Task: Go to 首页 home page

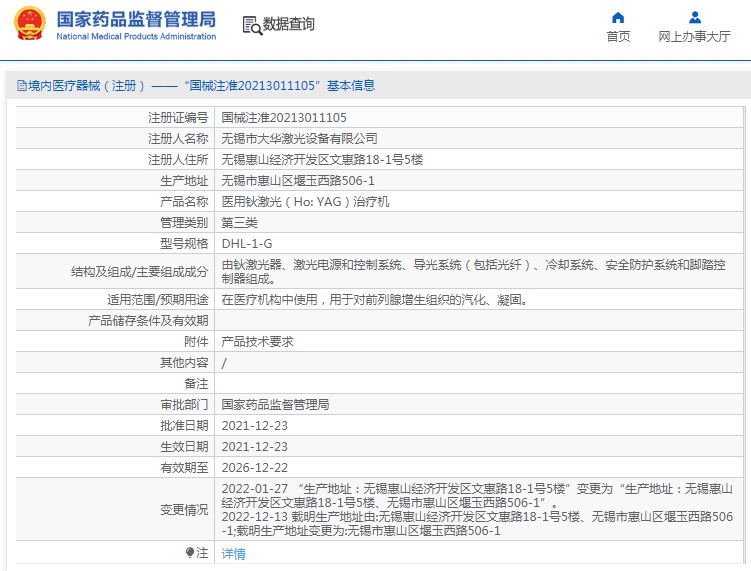Action: pos(618,36)
